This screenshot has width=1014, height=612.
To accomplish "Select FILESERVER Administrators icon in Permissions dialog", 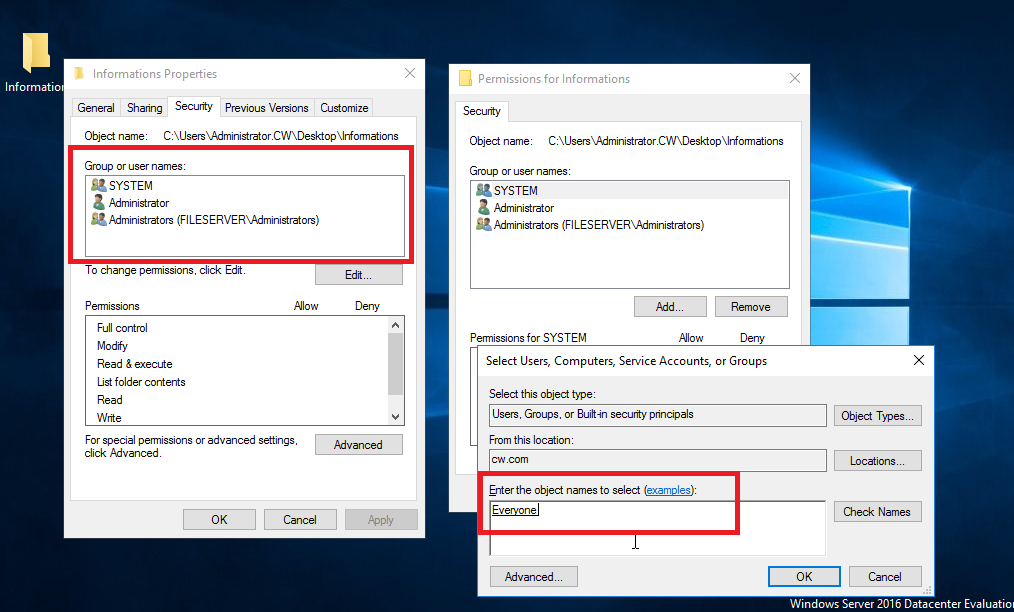I will pyautogui.click(x=484, y=224).
